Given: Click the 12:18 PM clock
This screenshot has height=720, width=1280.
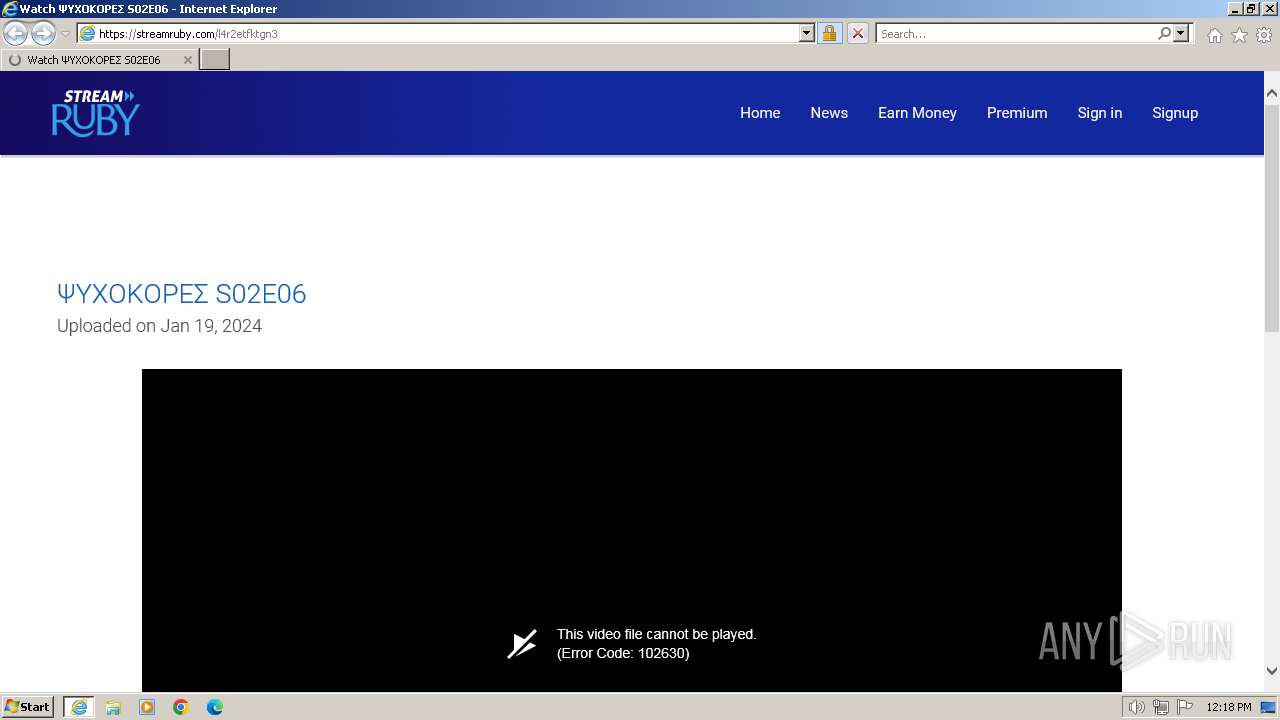Looking at the screenshot, I should click(x=1229, y=707).
